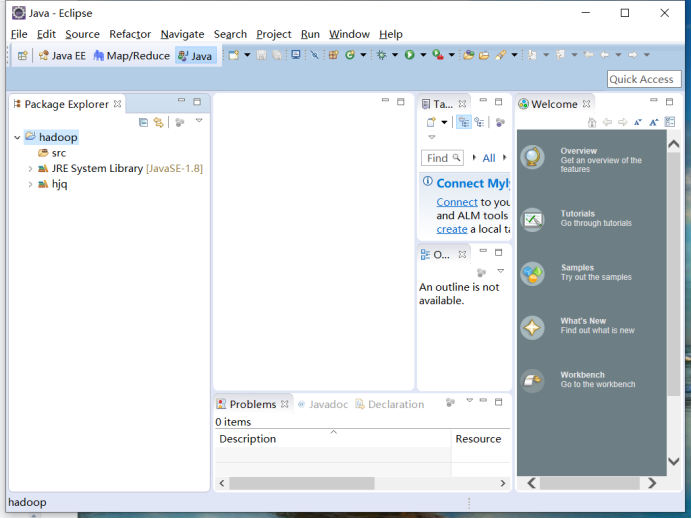Screen dimensions: 692x519
Task: Open the Navigate menu
Action: click(x=182, y=34)
